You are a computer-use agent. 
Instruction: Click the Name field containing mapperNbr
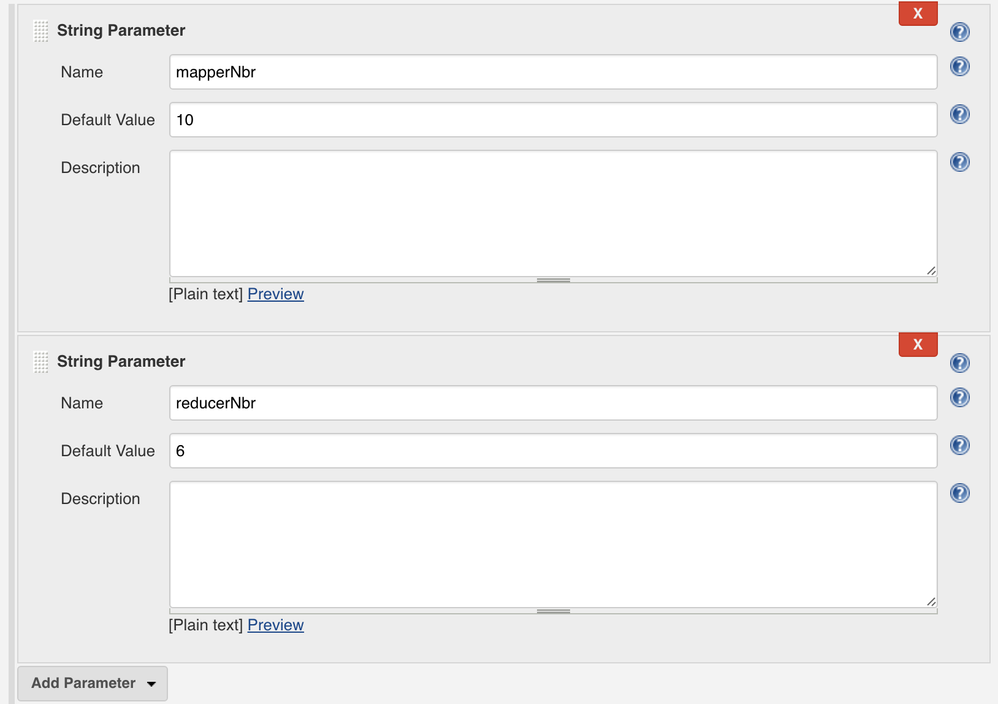[x=553, y=72]
